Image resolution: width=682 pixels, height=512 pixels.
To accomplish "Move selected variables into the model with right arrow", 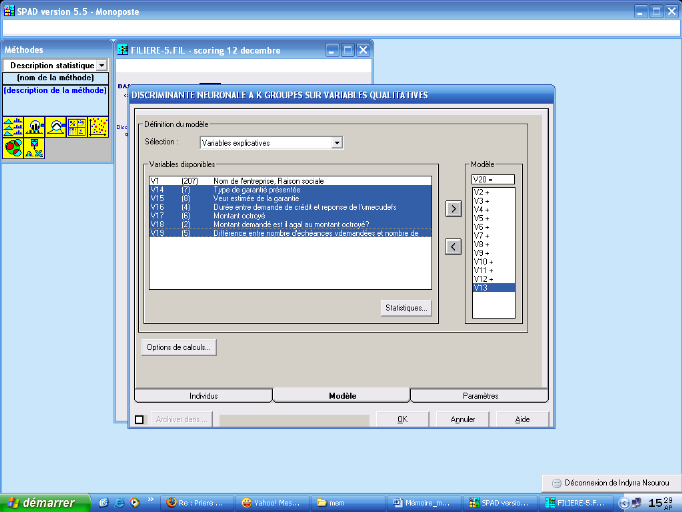I will [x=452, y=208].
